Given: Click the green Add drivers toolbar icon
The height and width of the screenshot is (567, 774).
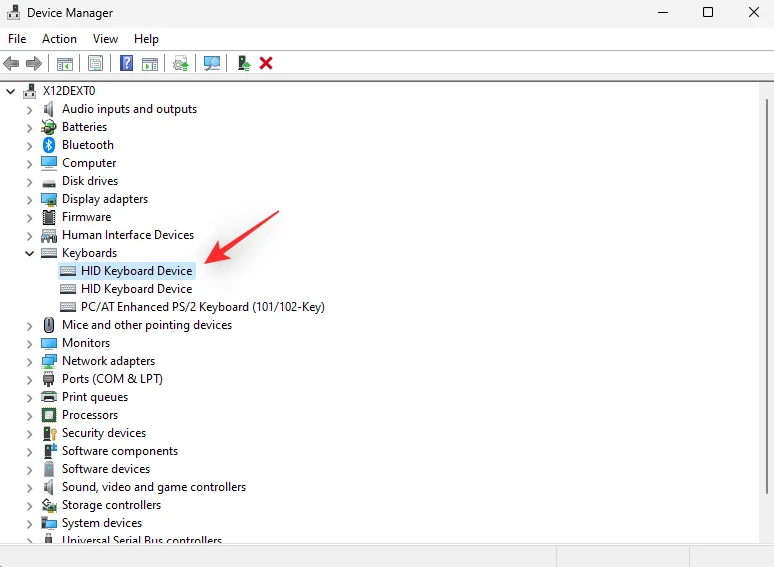Looking at the screenshot, I should click(243, 63).
